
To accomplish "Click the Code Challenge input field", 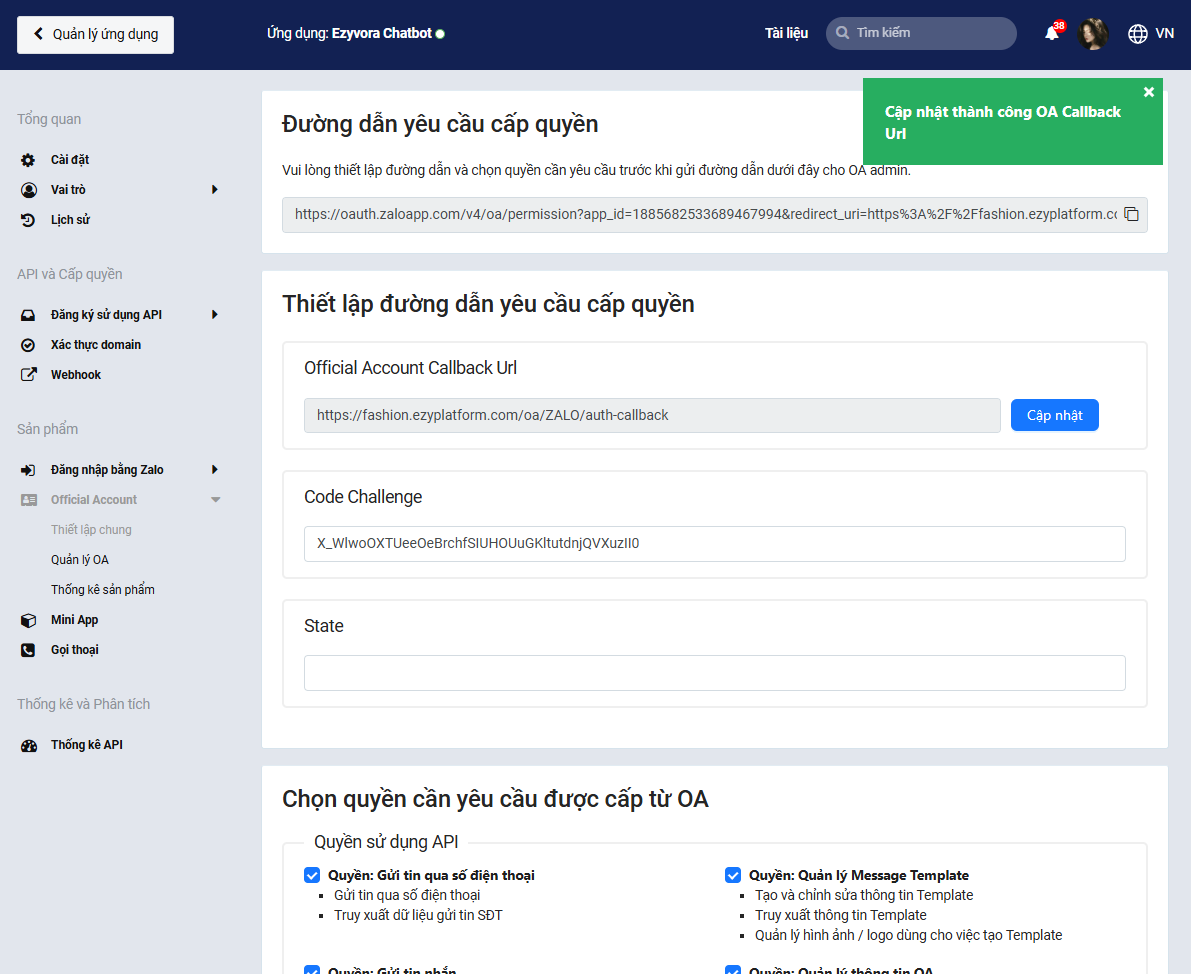I will (714, 544).
